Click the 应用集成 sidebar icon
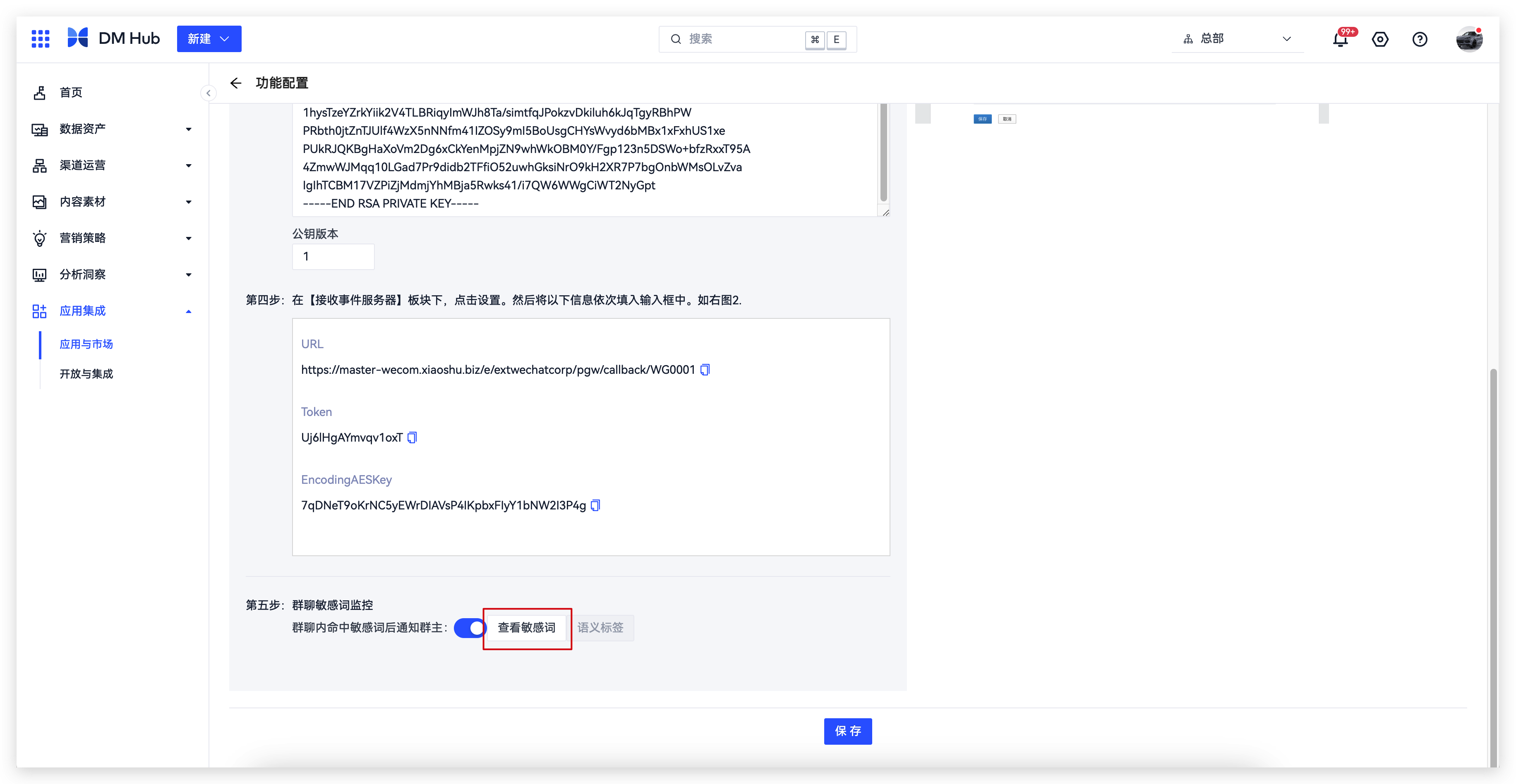 [x=39, y=311]
